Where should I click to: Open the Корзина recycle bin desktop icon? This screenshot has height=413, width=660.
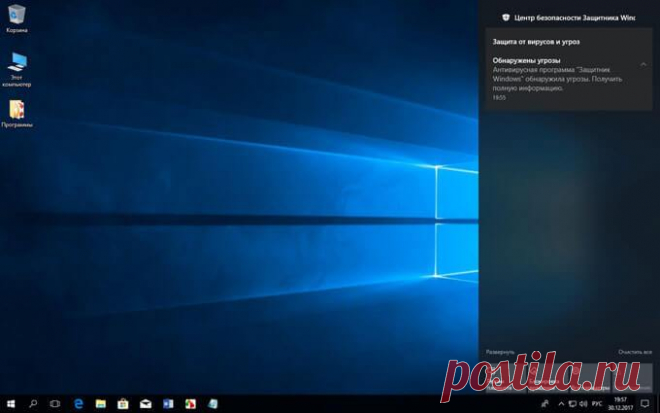point(16,19)
